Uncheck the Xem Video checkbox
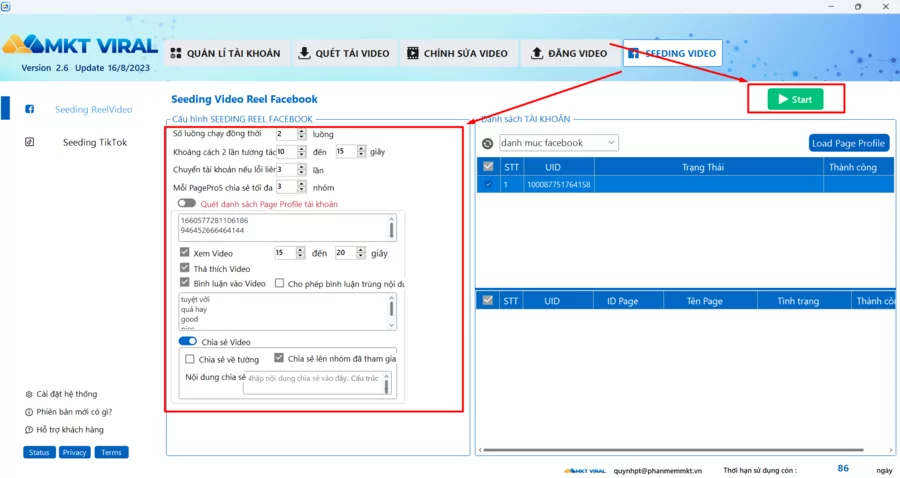The width and height of the screenshot is (900, 478). pyautogui.click(x=184, y=252)
